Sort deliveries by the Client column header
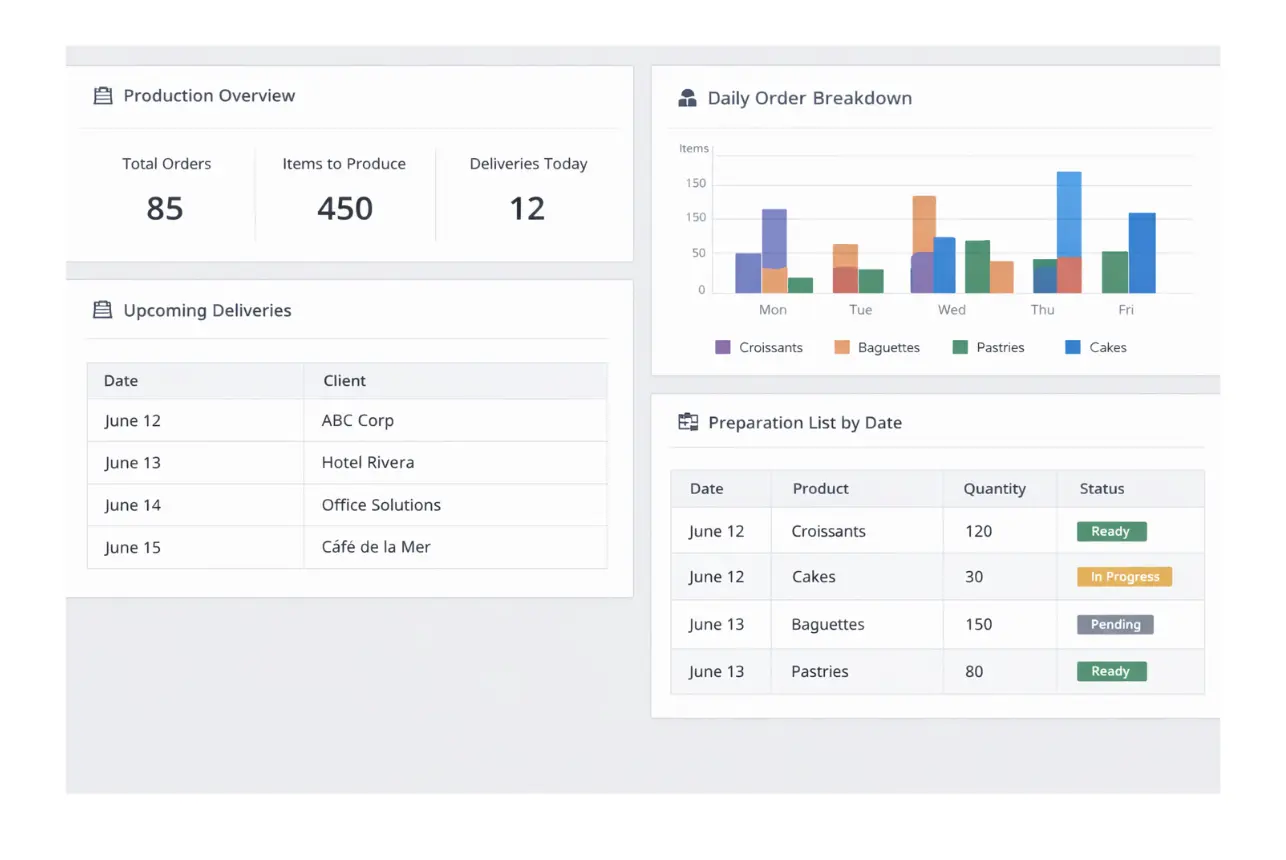 [x=344, y=381]
